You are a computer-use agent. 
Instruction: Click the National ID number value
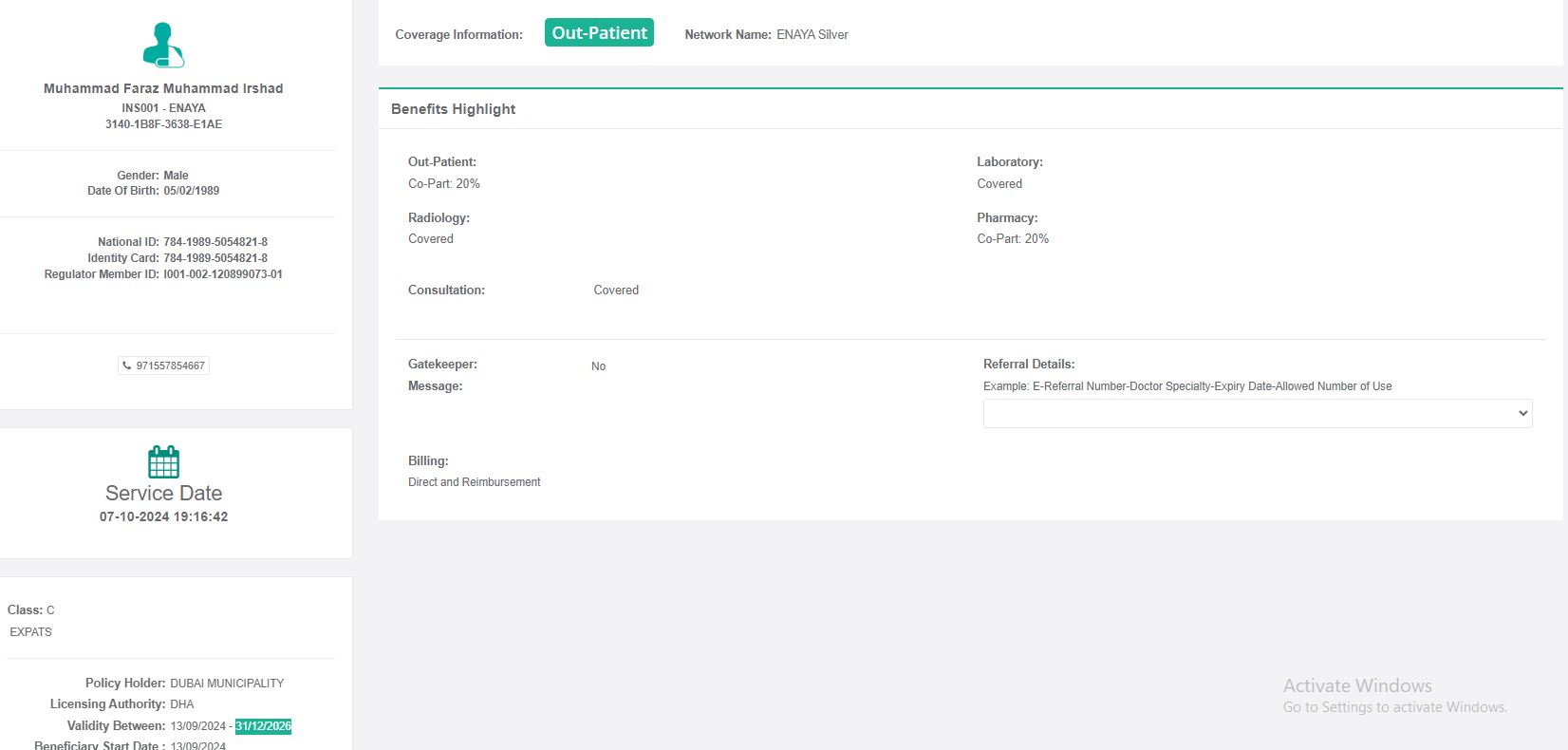pyautogui.click(x=215, y=242)
